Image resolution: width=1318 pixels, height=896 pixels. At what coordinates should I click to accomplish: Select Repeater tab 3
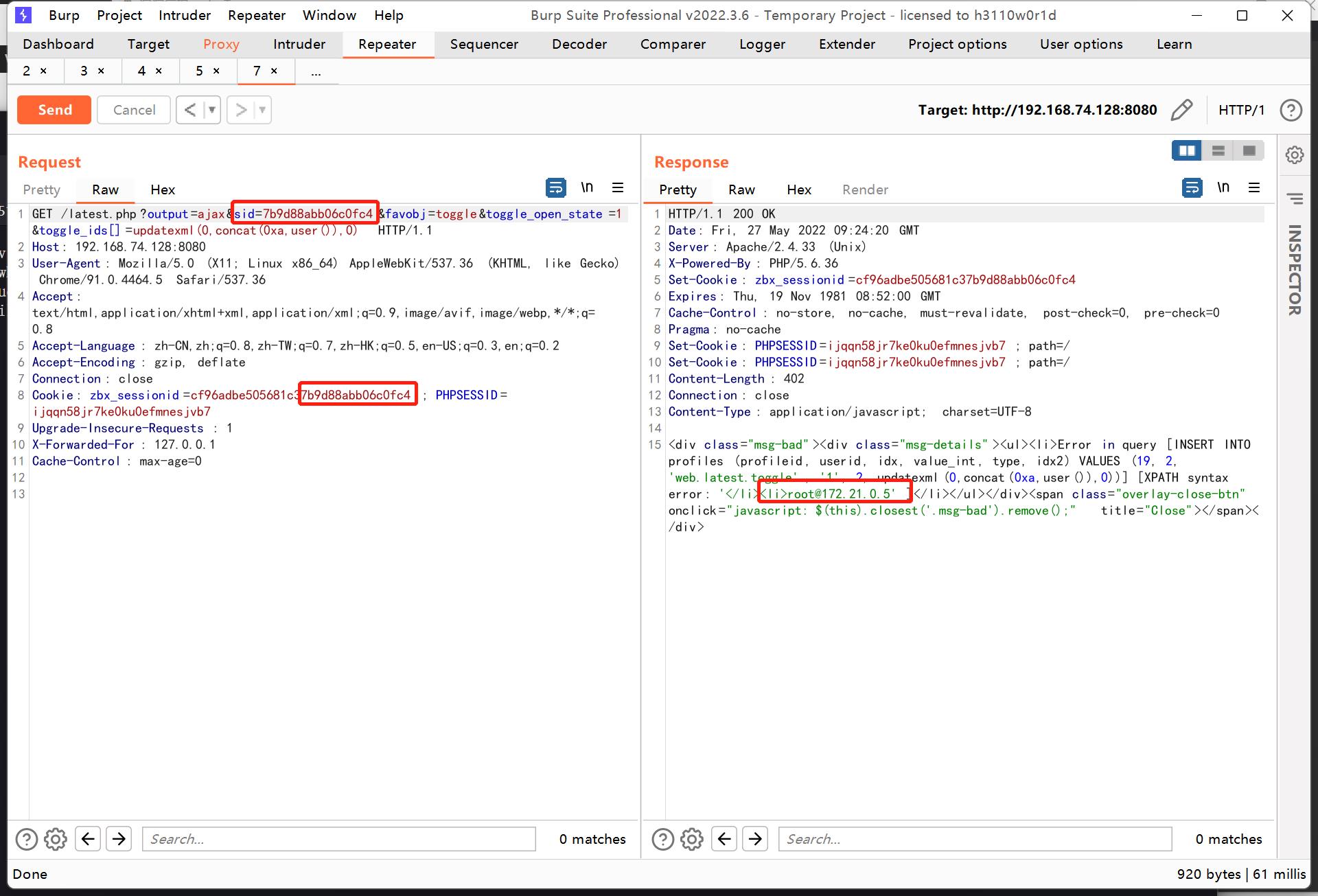coord(84,71)
